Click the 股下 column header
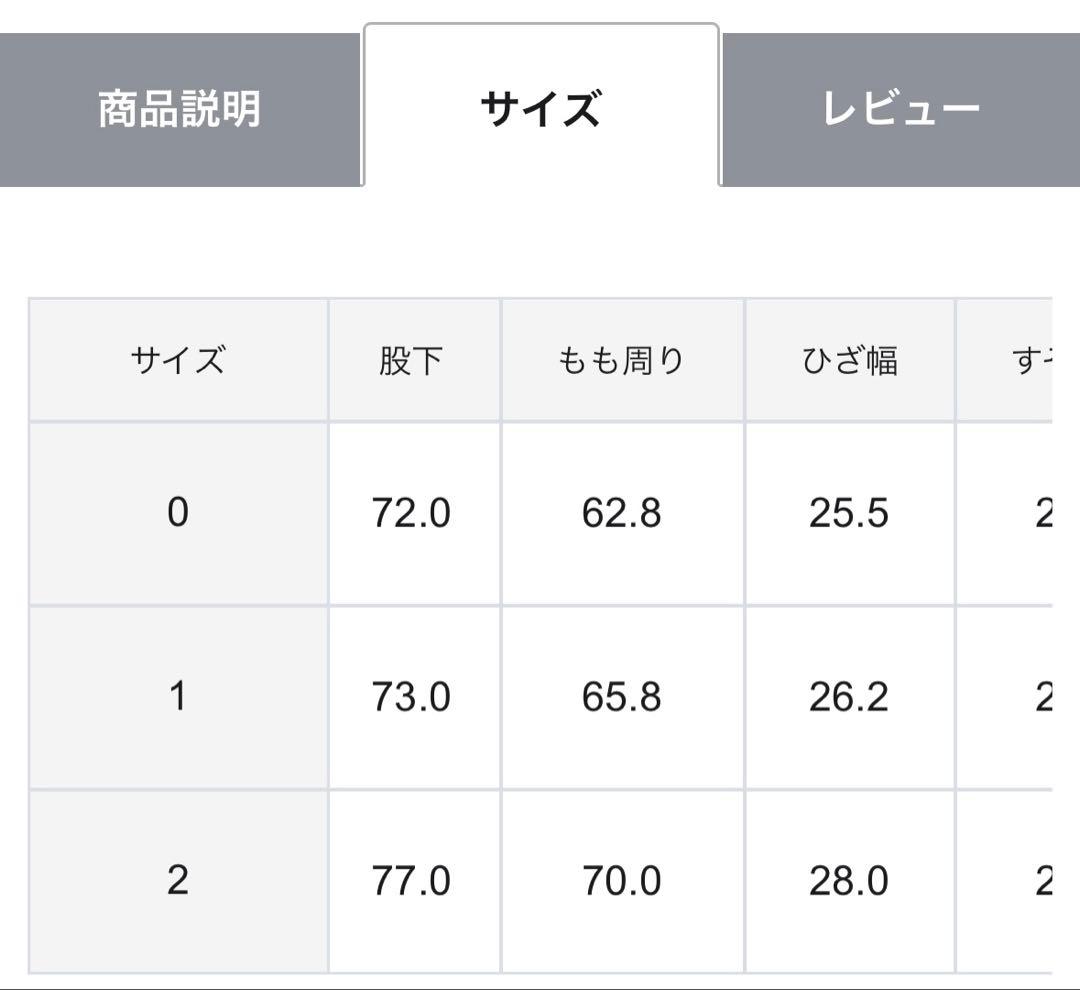This screenshot has width=1080, height=990. coord(412,360)
